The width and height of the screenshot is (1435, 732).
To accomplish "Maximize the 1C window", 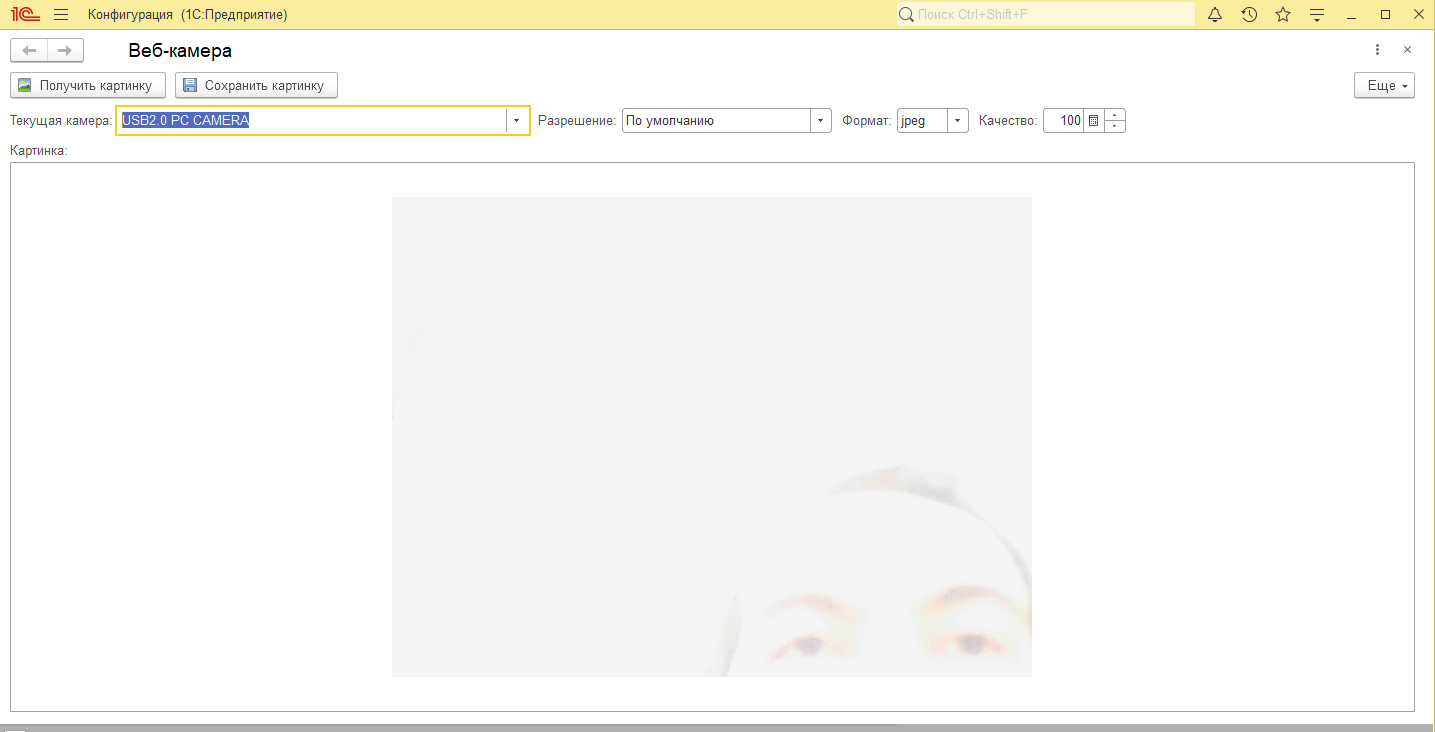I will pyautogui.click(x=1385, y=14).
